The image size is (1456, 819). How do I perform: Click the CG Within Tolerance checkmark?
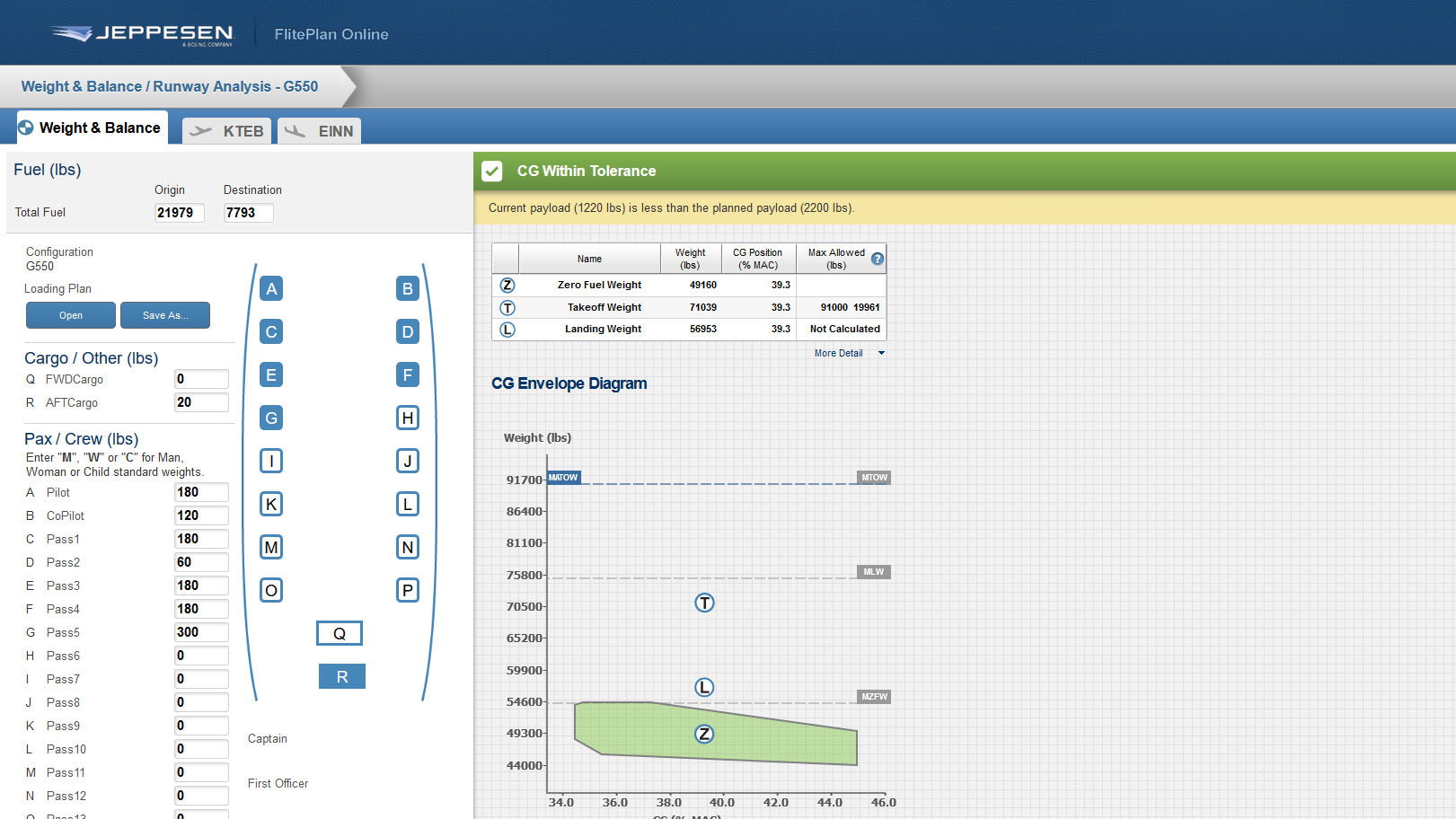pos(491,171)
